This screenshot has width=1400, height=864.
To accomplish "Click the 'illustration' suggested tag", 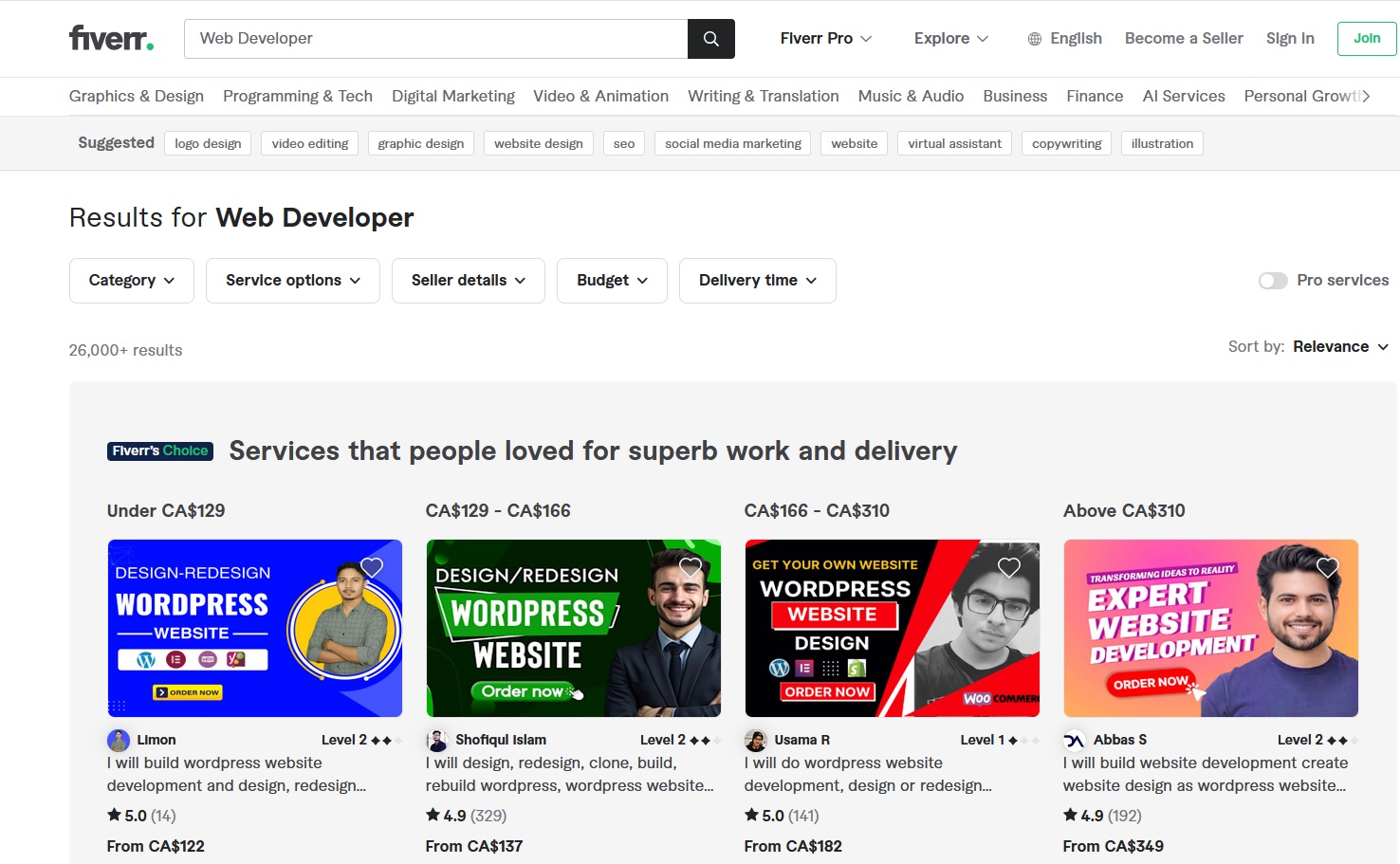I will (x=1162, y=143).
